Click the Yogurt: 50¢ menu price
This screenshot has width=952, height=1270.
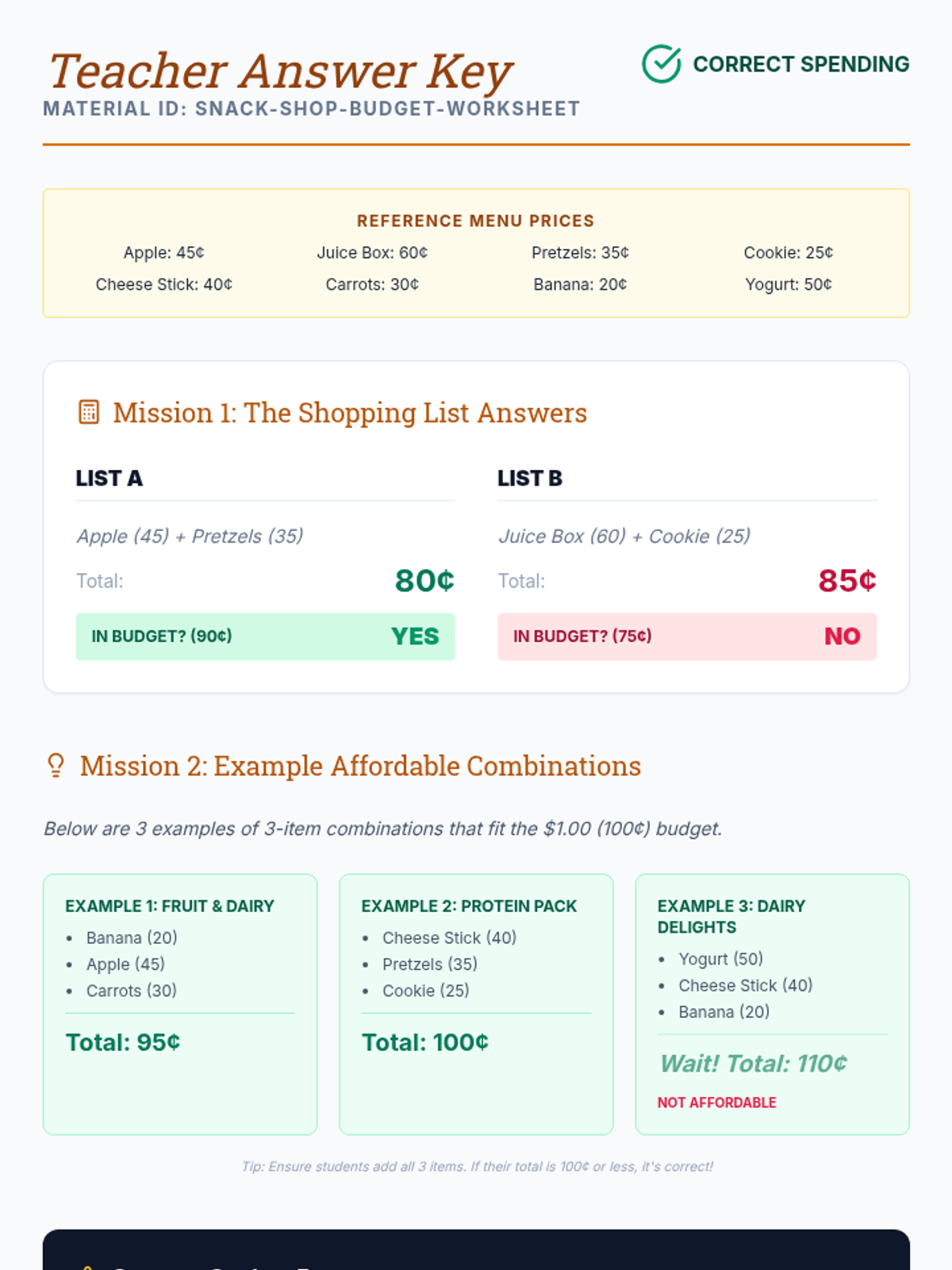(x=788, y=284)
